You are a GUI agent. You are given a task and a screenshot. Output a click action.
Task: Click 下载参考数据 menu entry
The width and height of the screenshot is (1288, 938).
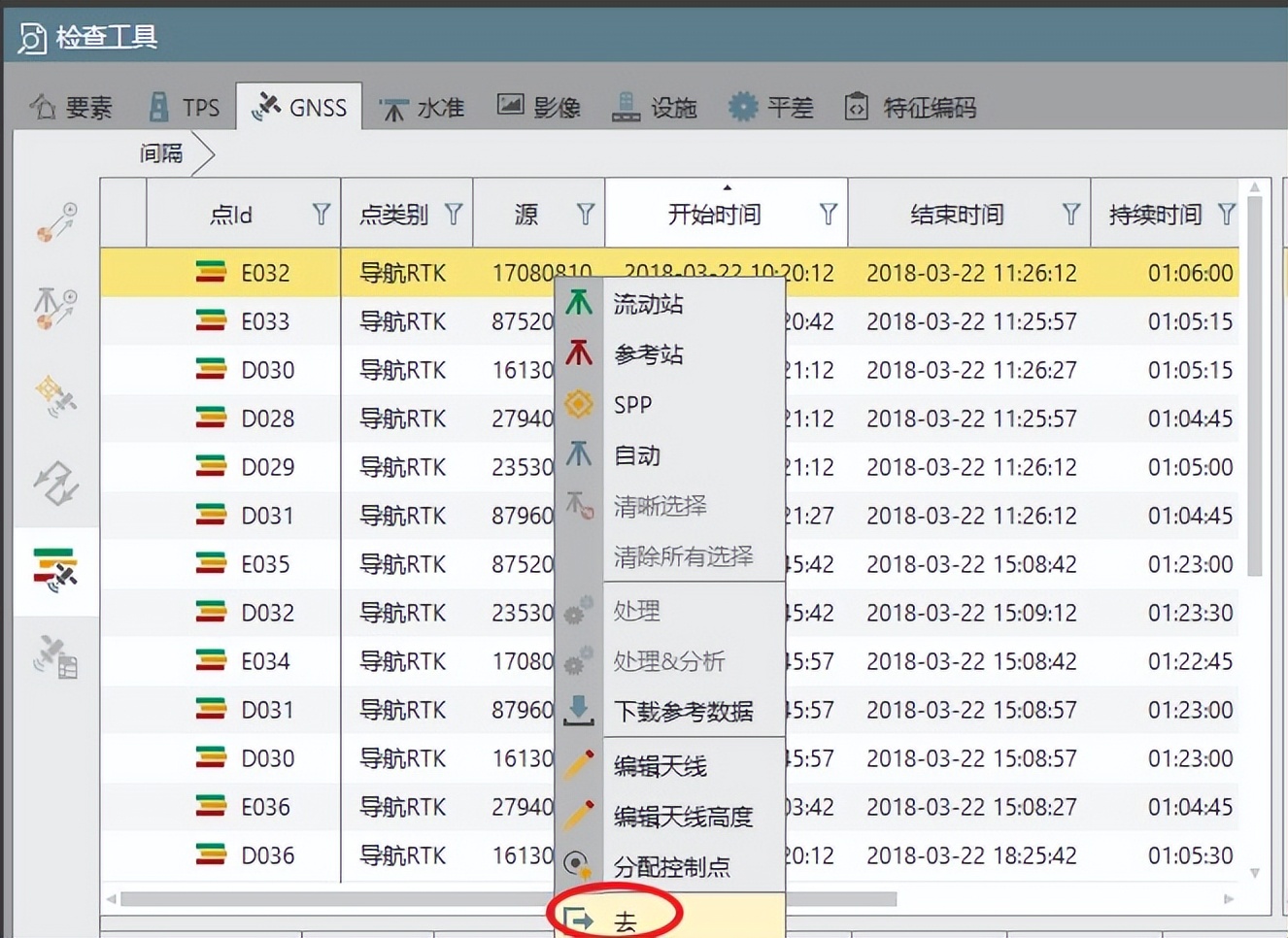point(670,712)
